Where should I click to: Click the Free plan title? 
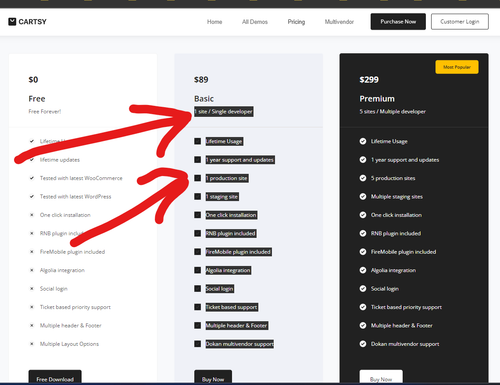[x=37, y=99]
